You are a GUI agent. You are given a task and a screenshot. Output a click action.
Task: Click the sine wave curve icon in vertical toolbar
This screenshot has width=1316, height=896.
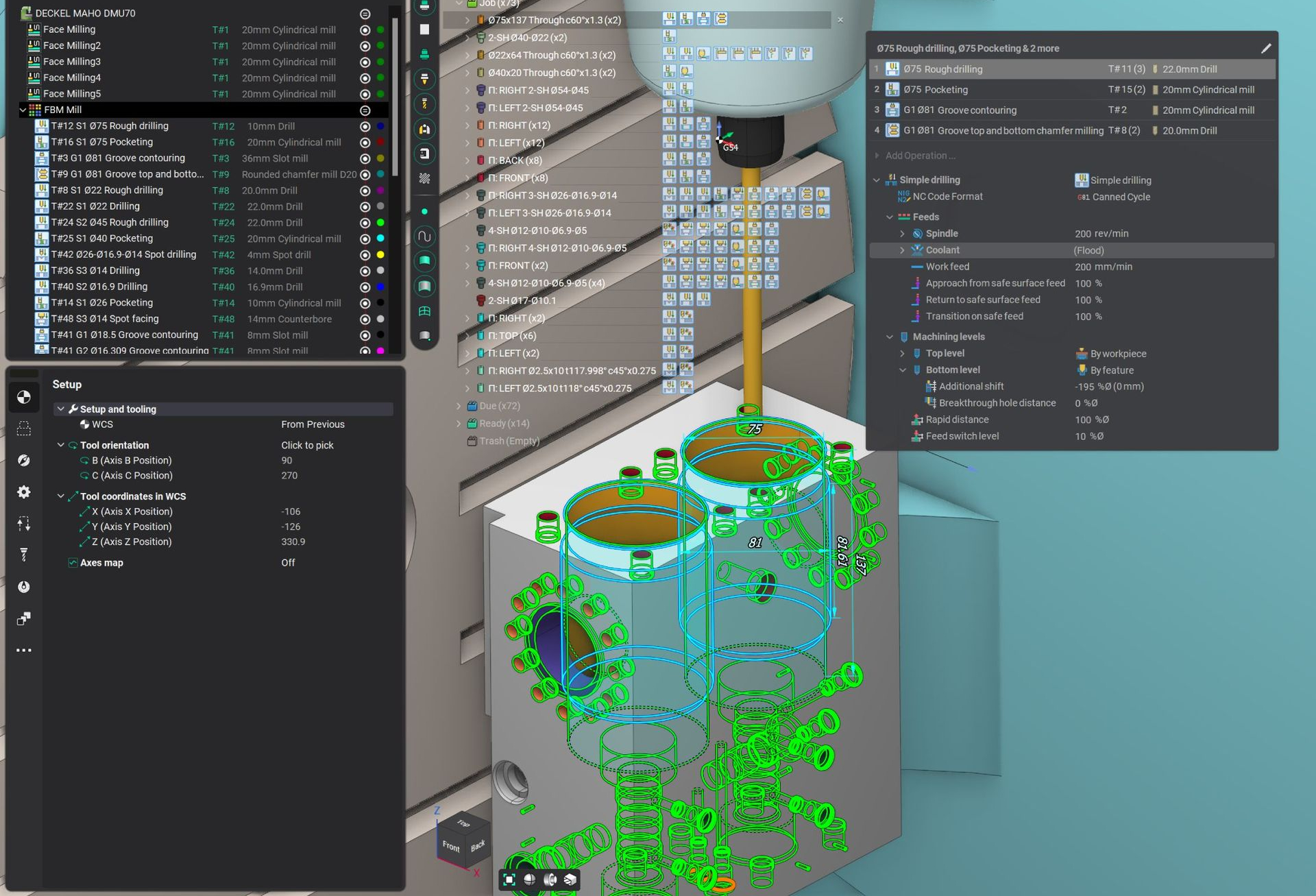[424, 237]
